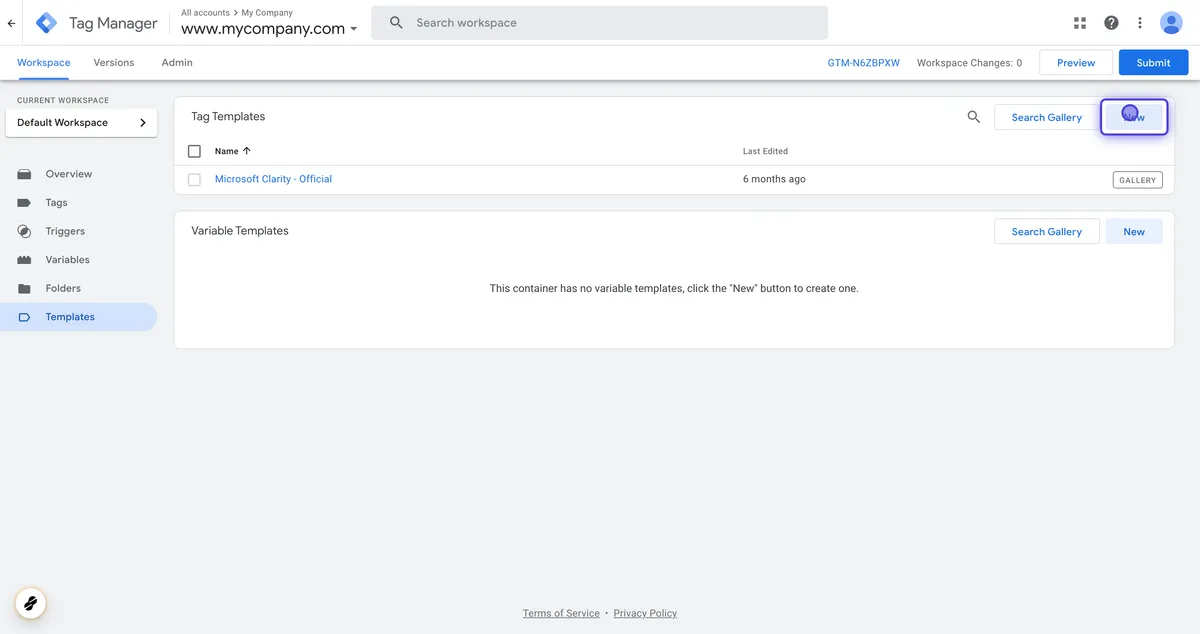
Task: Open the www.mycompany.com container dropdown
Action: 269,29
